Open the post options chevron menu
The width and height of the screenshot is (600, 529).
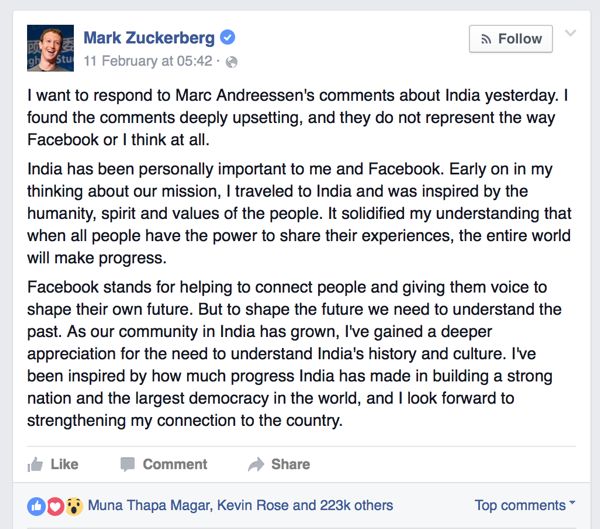tap(571, 34)
